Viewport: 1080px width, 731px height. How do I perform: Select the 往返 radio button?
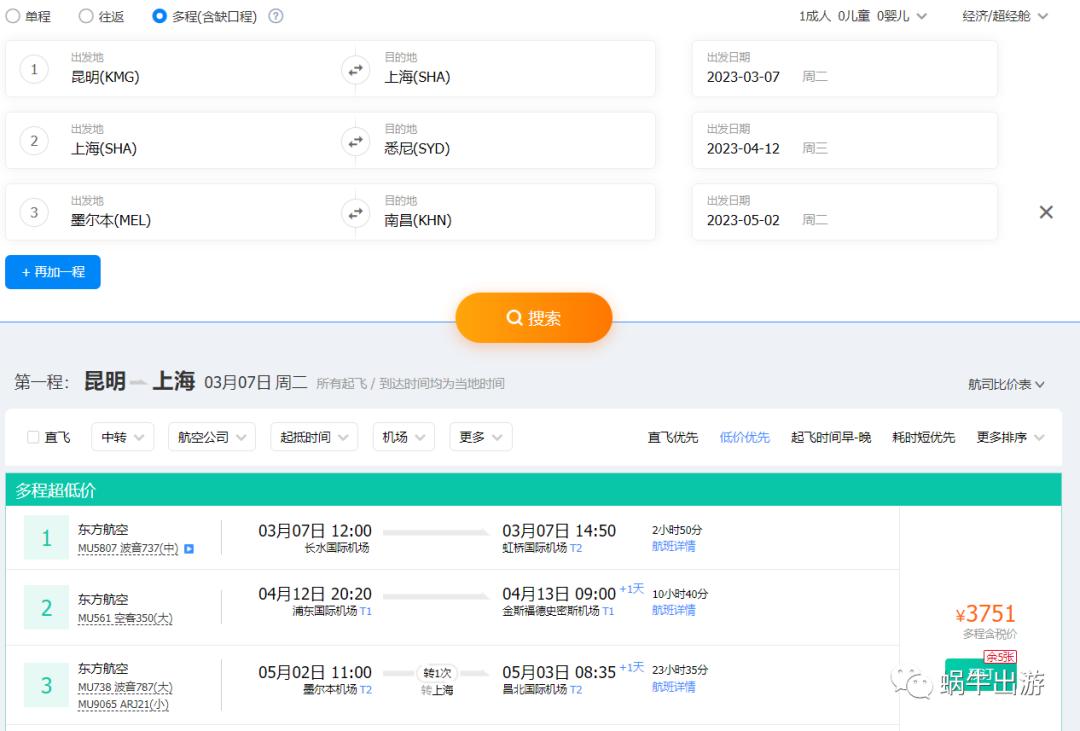[85, 15]
